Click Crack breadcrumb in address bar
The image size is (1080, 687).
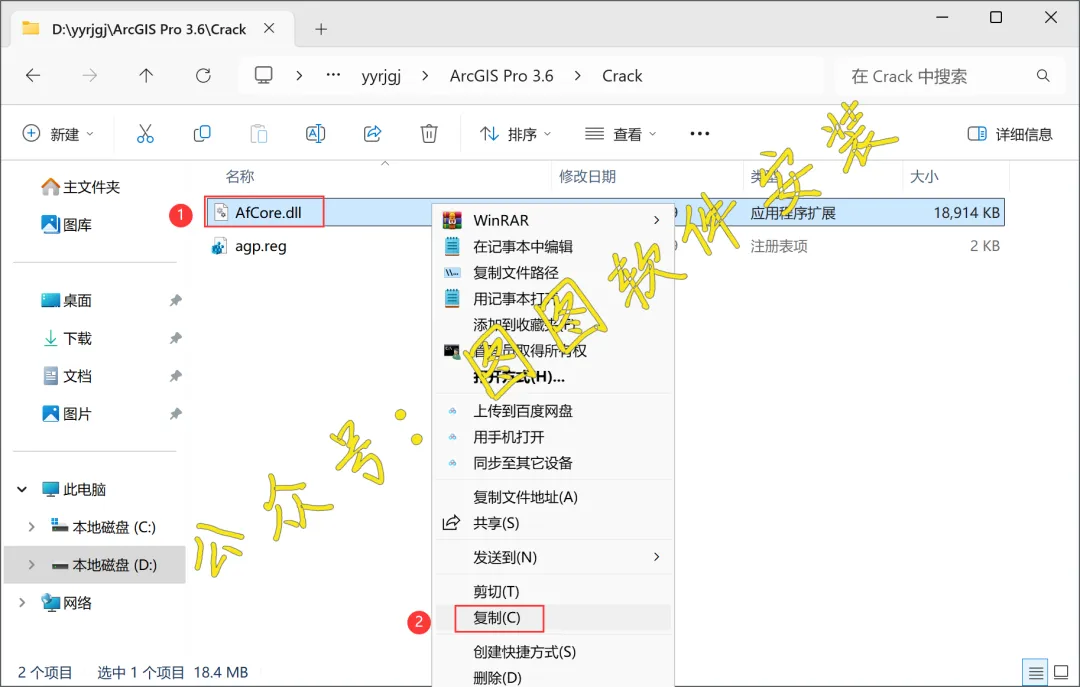622,76
